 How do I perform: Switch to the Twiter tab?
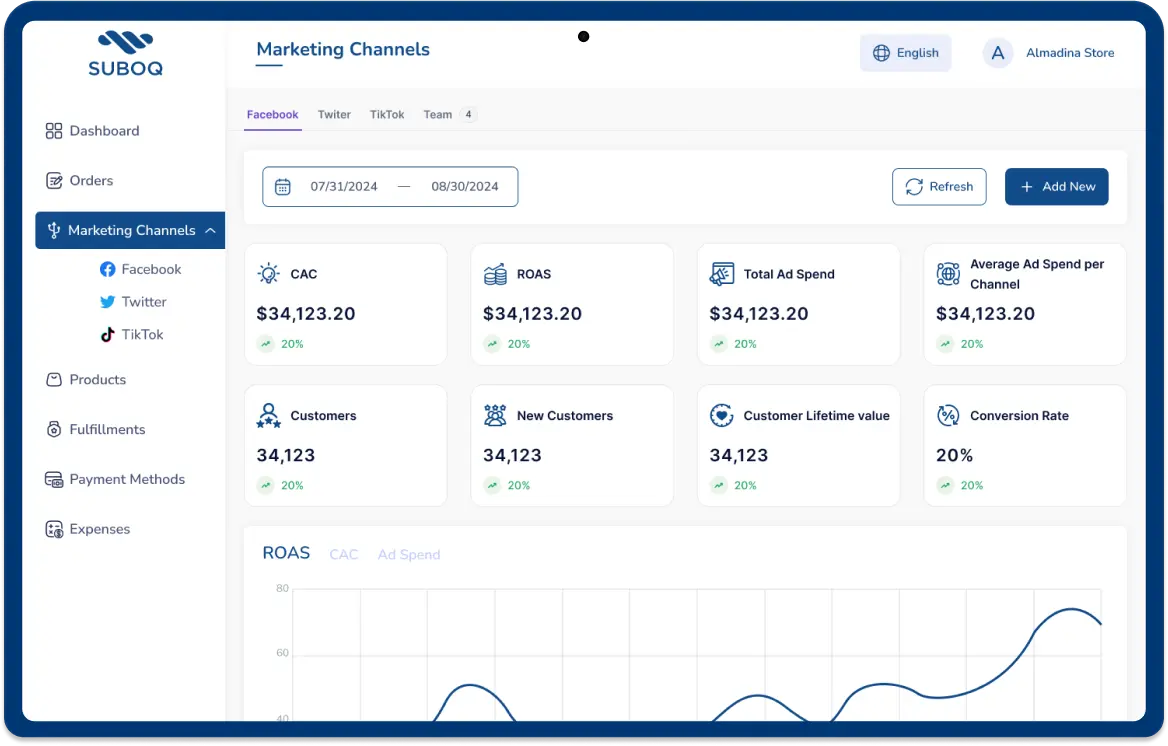point(334,115)
